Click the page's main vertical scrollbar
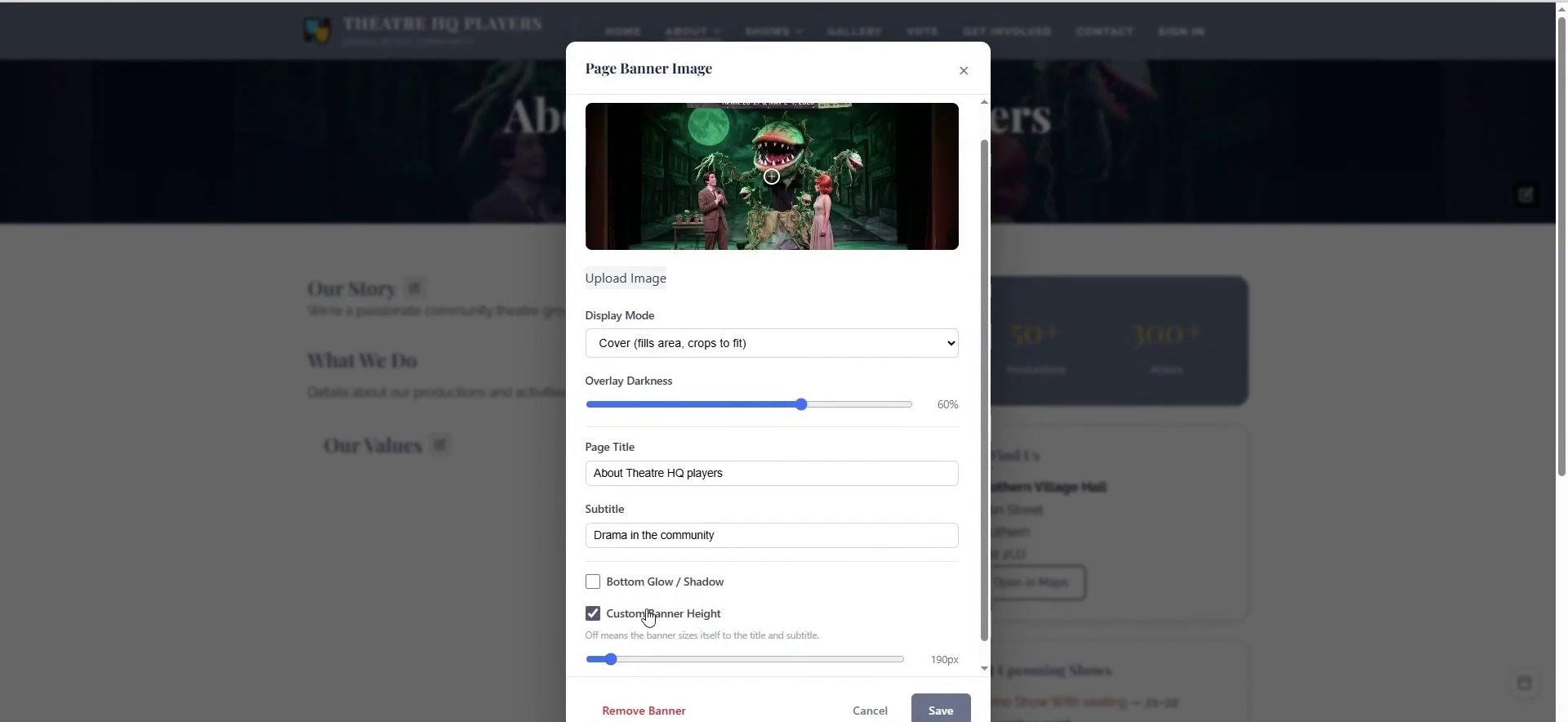This screenshot has height=722, width=1568. click(x=1561, y=245)
